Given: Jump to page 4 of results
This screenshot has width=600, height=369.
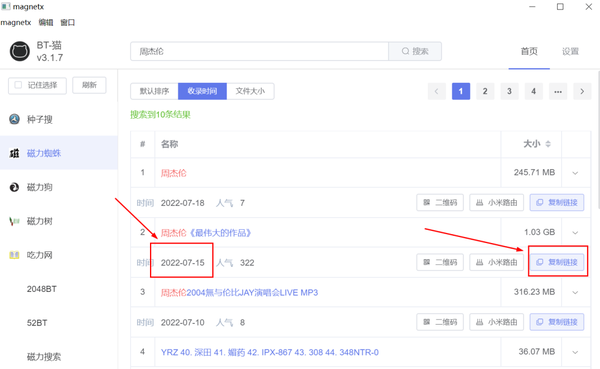Looking at the screenshot, I should click(x=533, y=91).
